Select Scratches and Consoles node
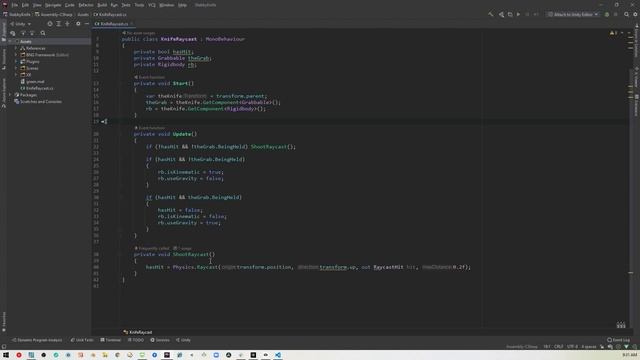Image resolution: width=640 pixels, height=360 pixels. 38,102
